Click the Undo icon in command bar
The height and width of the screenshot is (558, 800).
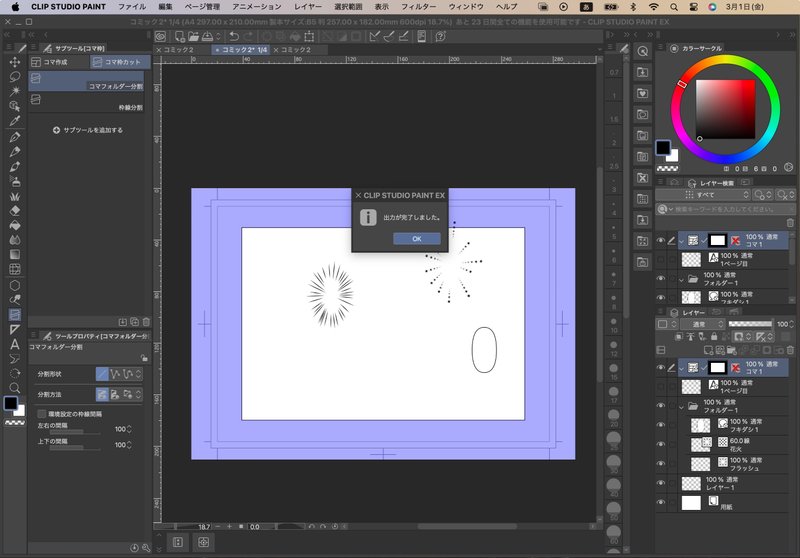(234, 36)
